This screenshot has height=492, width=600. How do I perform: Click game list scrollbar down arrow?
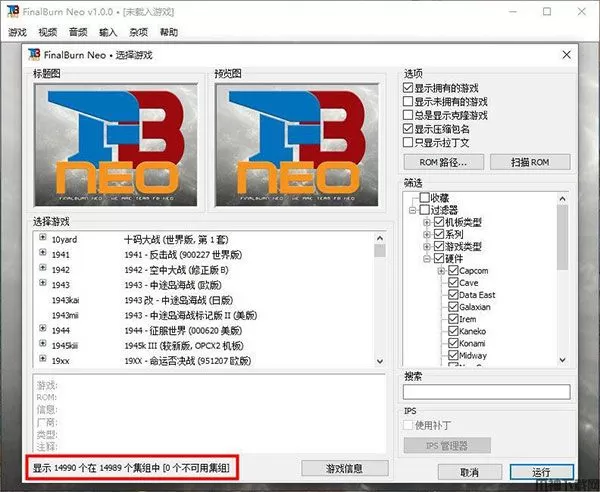pyautogui.click(x=380, y=361)
